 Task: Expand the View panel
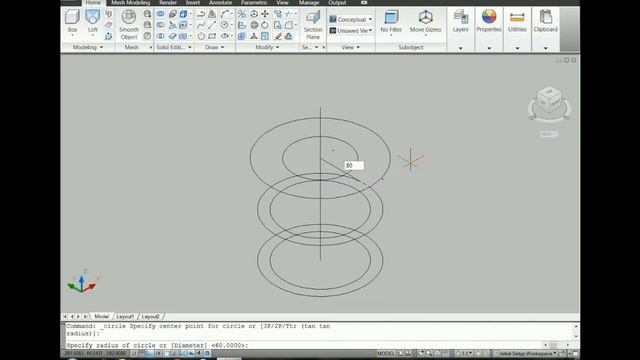pyautogui.click(x=351, y=47)
